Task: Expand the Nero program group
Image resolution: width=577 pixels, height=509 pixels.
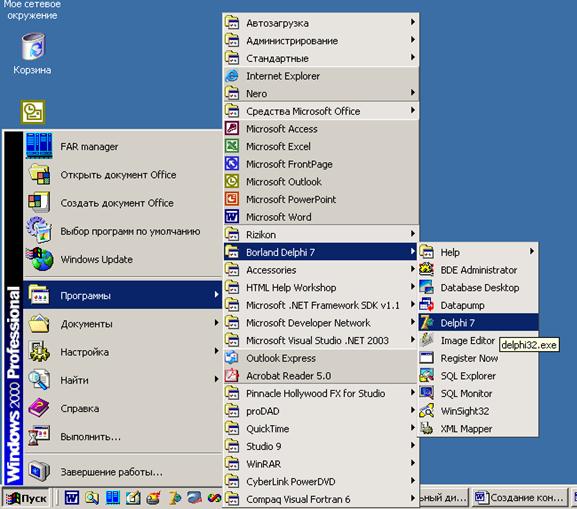Action: 321,93
